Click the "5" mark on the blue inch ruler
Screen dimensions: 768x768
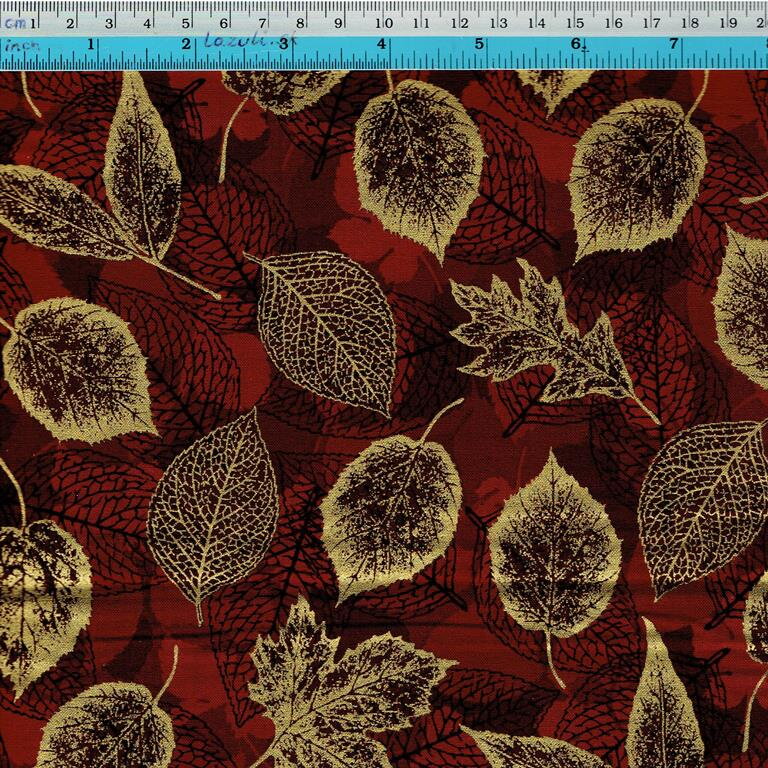click(479, 44)
